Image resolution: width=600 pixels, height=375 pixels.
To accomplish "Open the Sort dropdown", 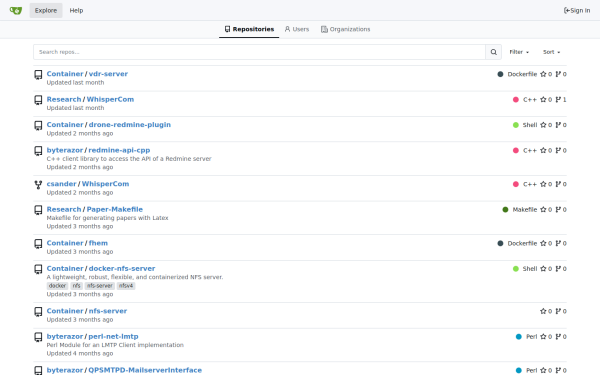I will [x=551, y=52].
